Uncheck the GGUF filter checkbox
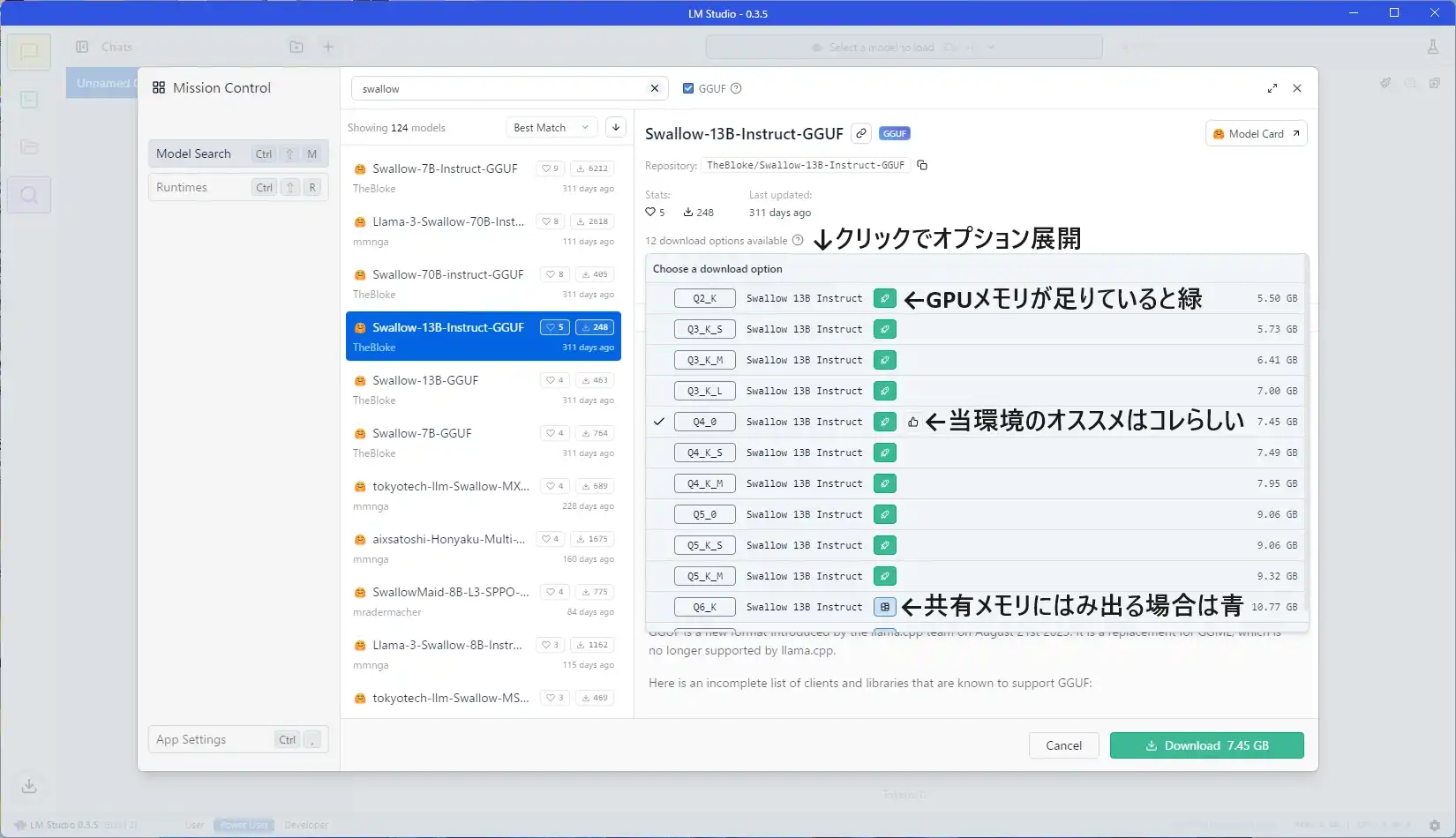 tap(688, 88)
